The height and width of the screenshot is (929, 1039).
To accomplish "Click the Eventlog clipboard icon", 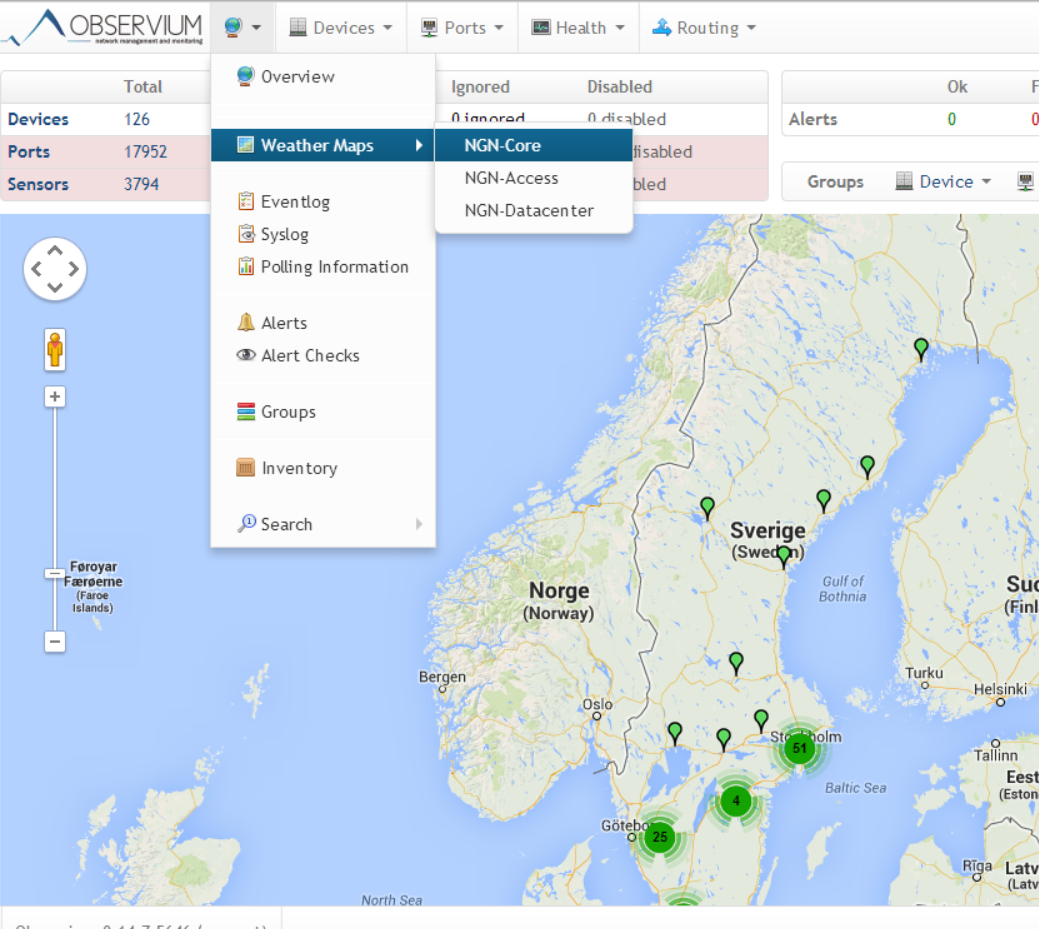I will click(246, 200).
